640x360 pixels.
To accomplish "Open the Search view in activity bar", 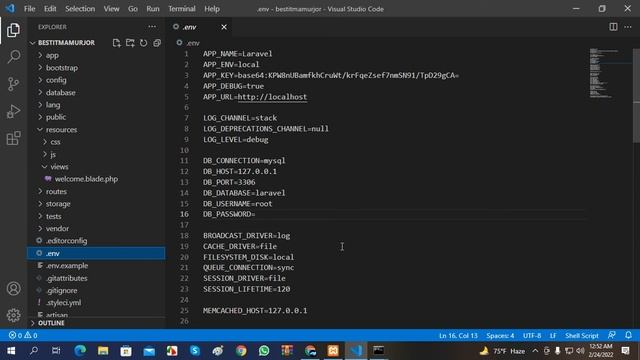I will click(13, 57).
